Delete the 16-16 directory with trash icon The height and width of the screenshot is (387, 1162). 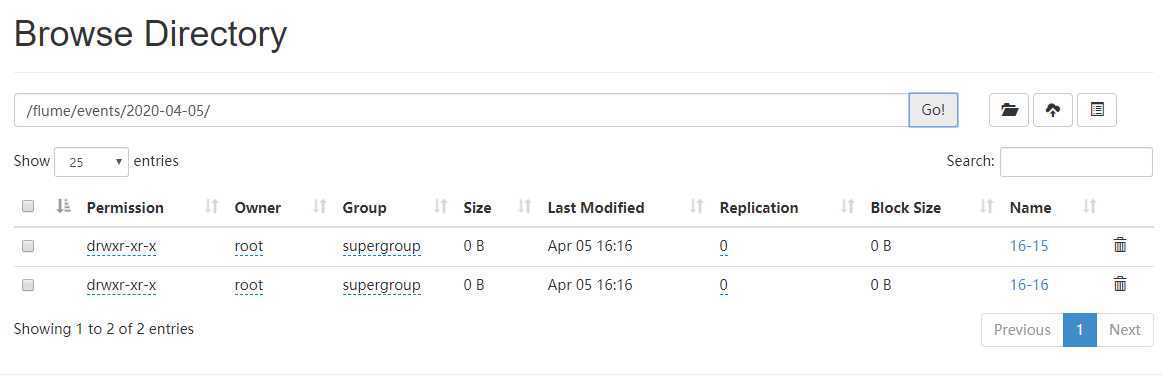(1120, 285)
